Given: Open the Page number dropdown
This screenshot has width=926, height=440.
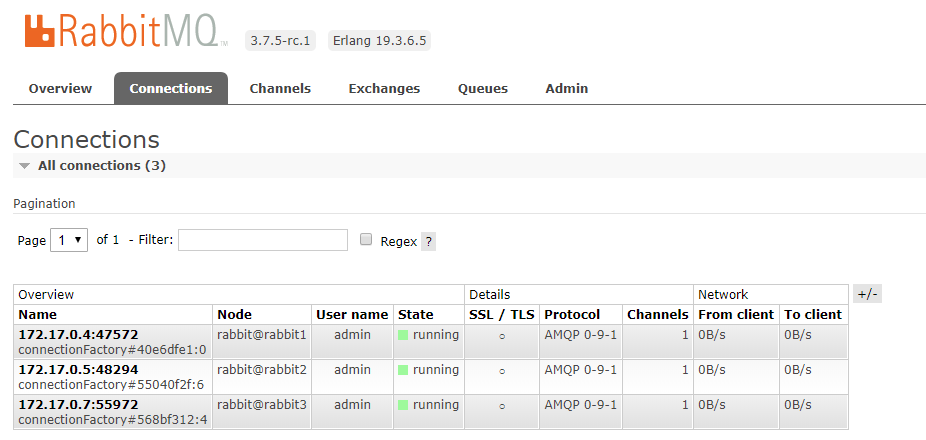Looking at the screenshot, I should (x=68, y=240).
